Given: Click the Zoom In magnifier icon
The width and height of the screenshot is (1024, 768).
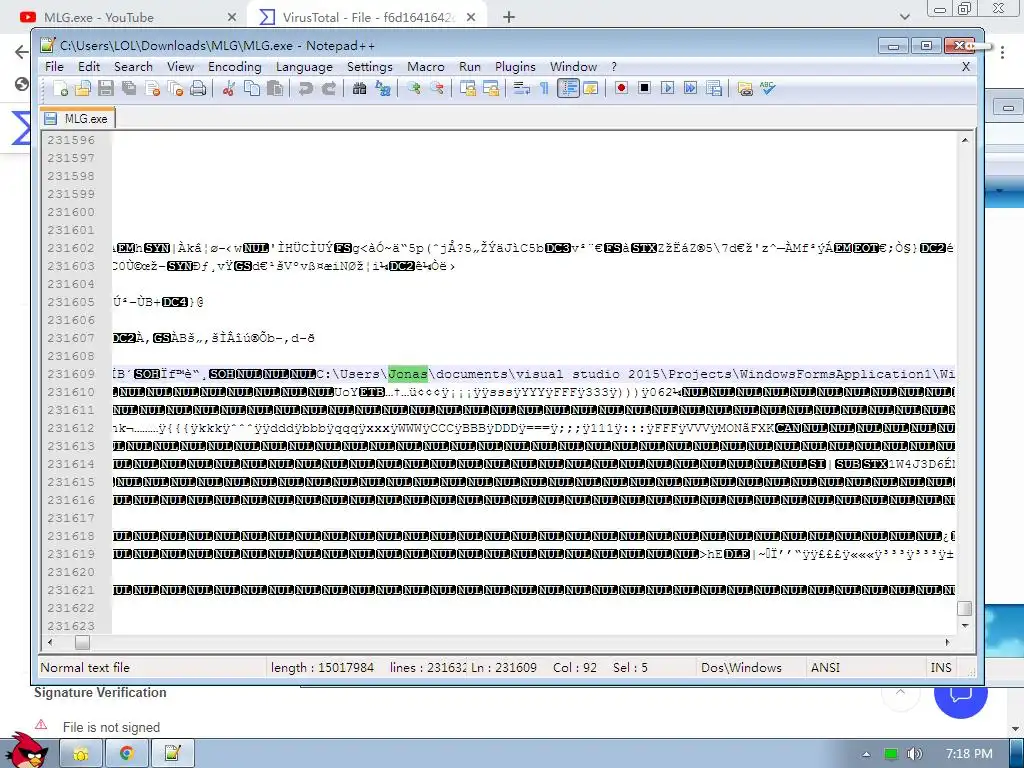Looking at the screenshot, I should pyautogui.click(x=413, y=88).
